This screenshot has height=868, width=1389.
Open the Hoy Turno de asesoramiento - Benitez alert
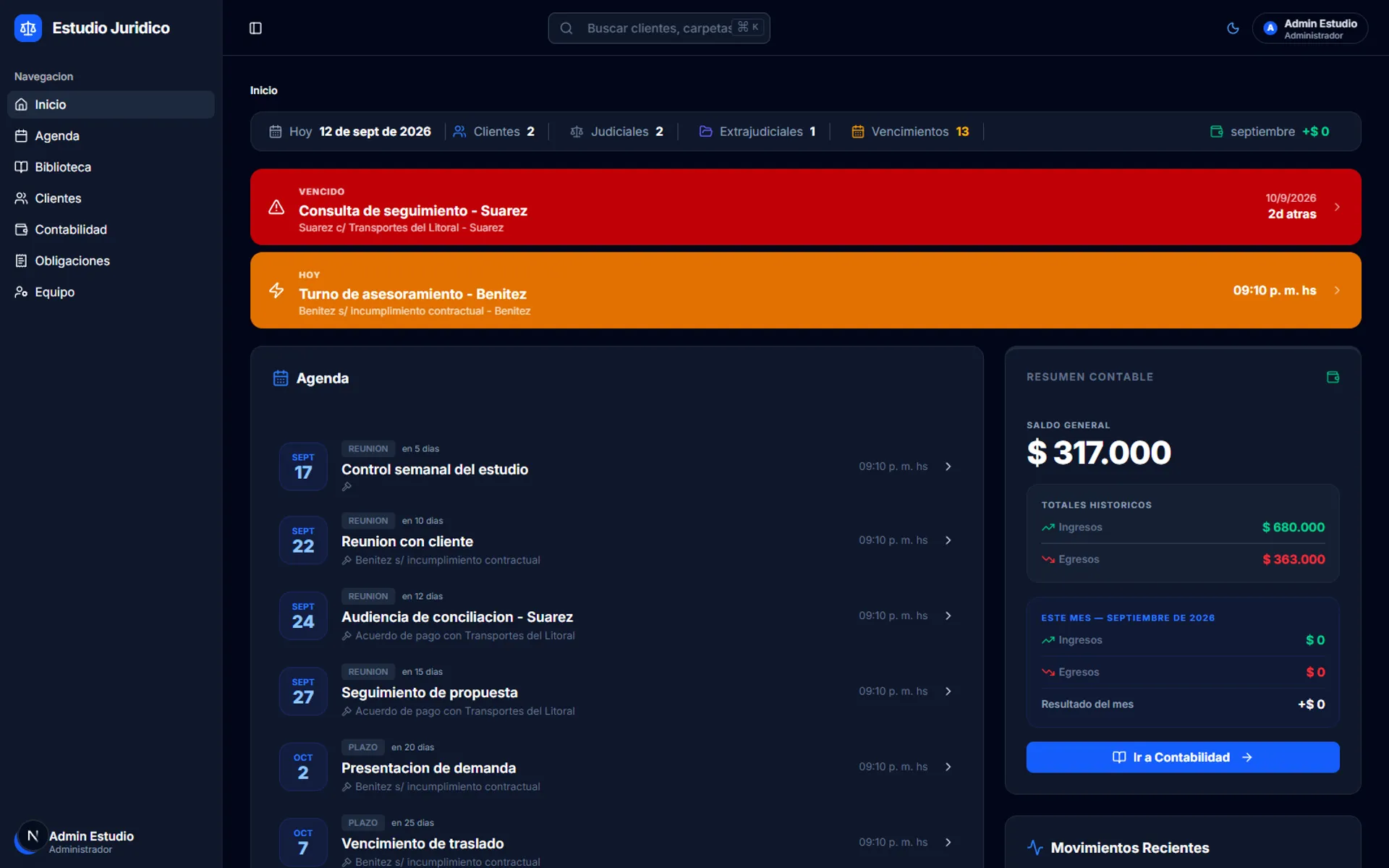805,290
